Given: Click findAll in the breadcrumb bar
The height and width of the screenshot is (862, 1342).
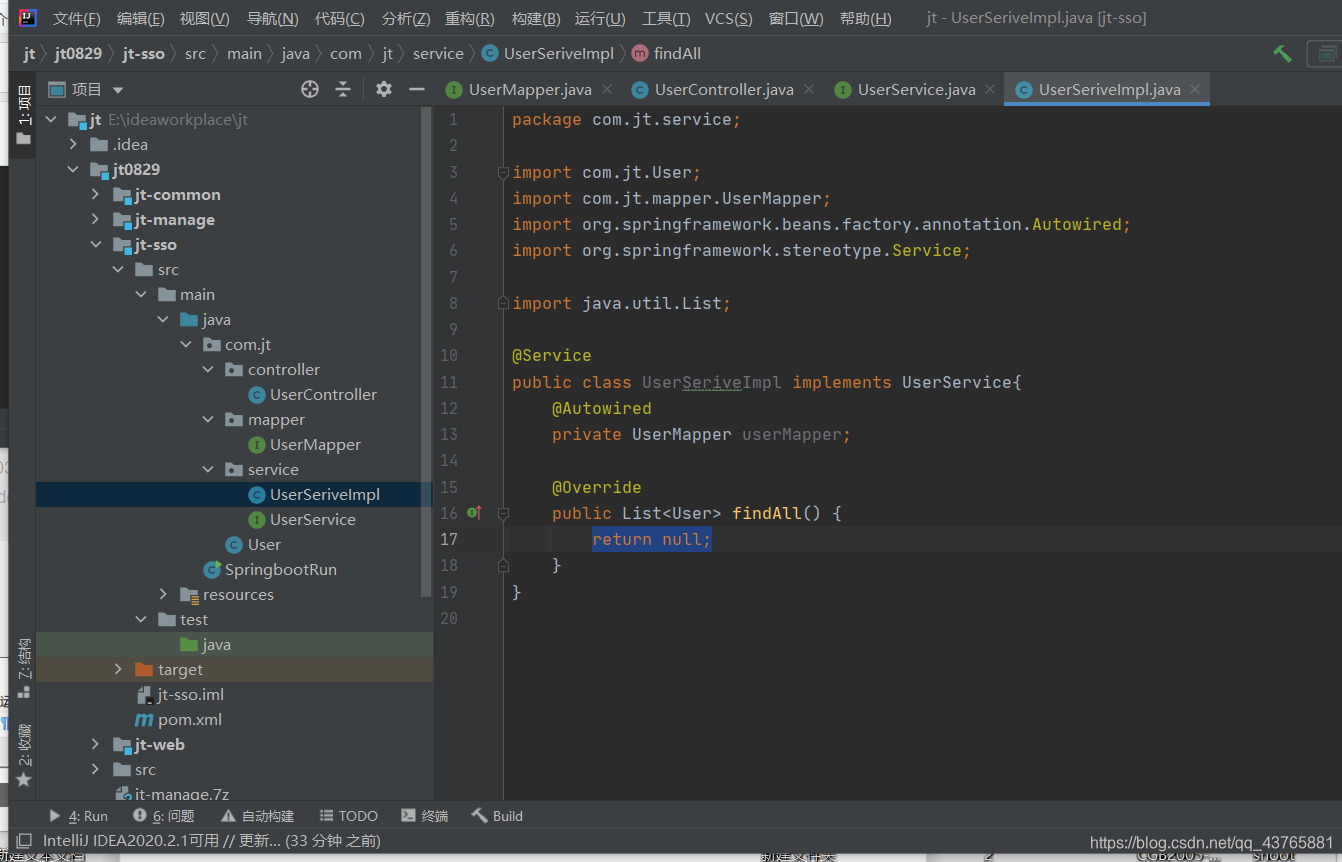Looking at the screenshot, I should point(666,54).
